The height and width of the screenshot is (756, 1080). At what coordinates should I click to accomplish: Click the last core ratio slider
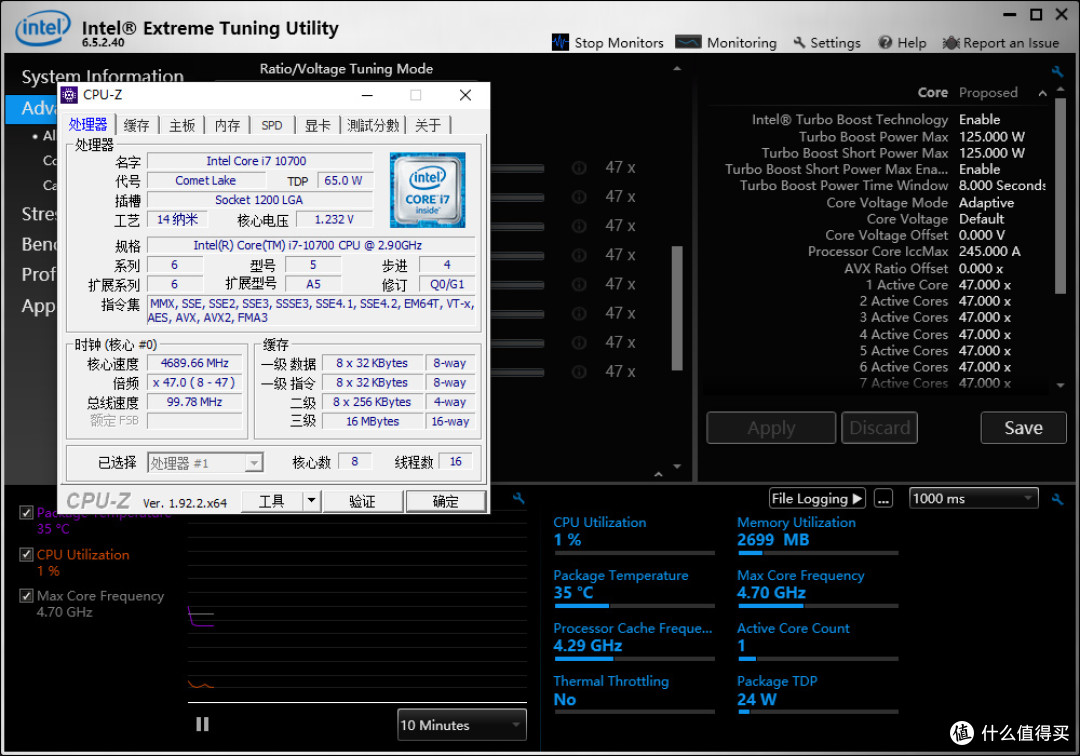pos(517,372)
